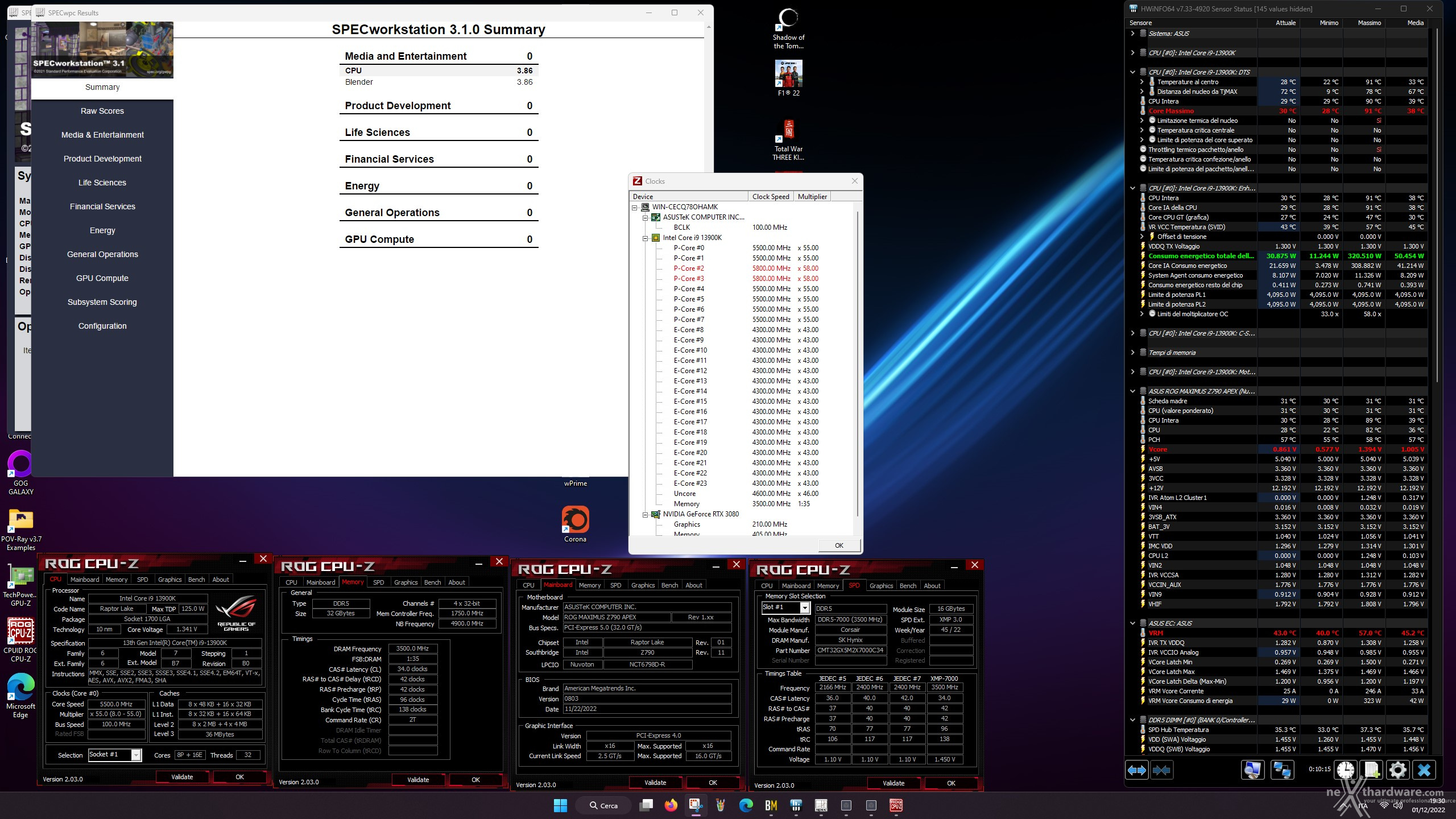Click the Clocks window vertical scrollbar
Viewport: 1456px width, 819px height.
click(x=857, y=364)
